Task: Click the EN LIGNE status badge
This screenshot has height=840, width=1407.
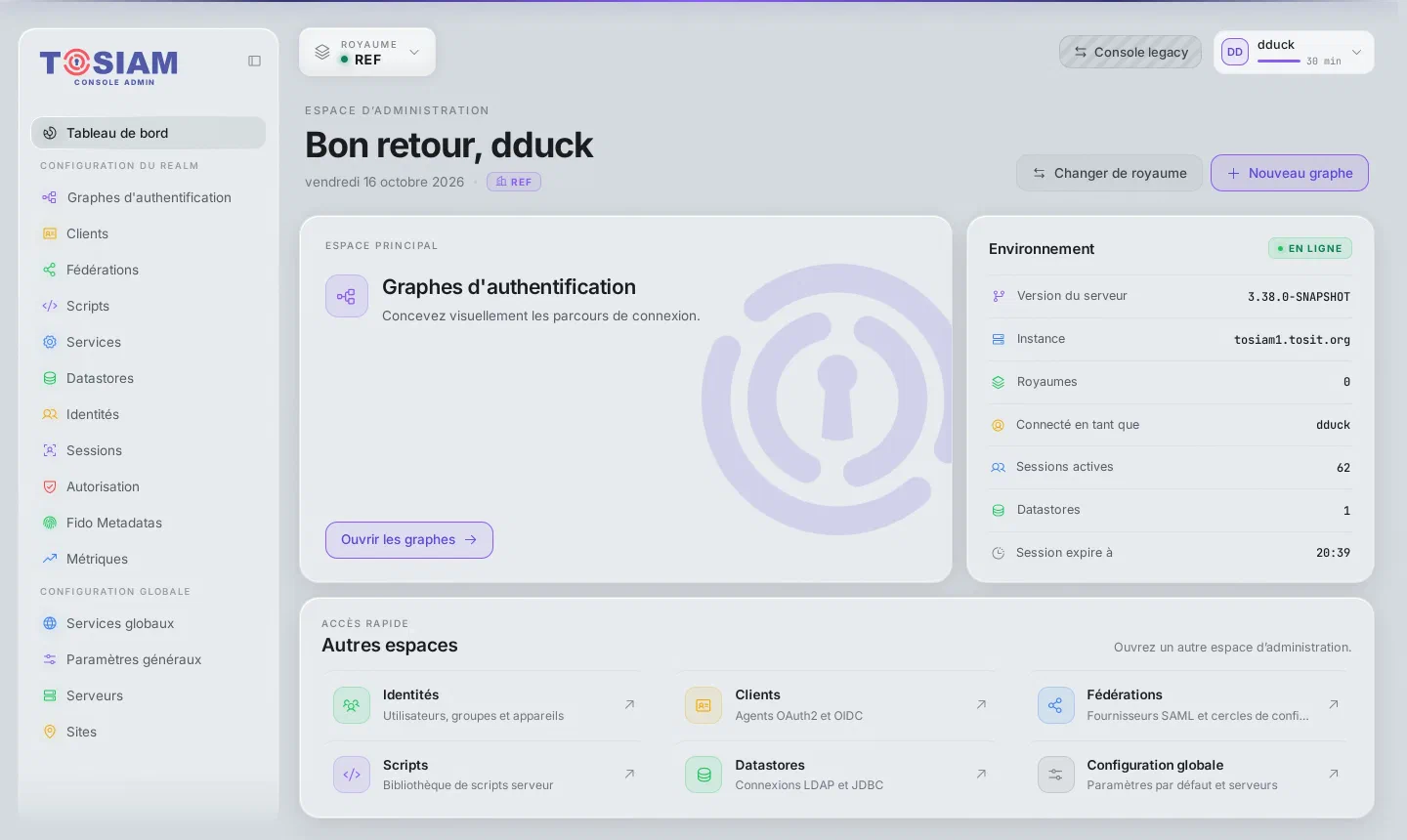Action: point(1310,248)
